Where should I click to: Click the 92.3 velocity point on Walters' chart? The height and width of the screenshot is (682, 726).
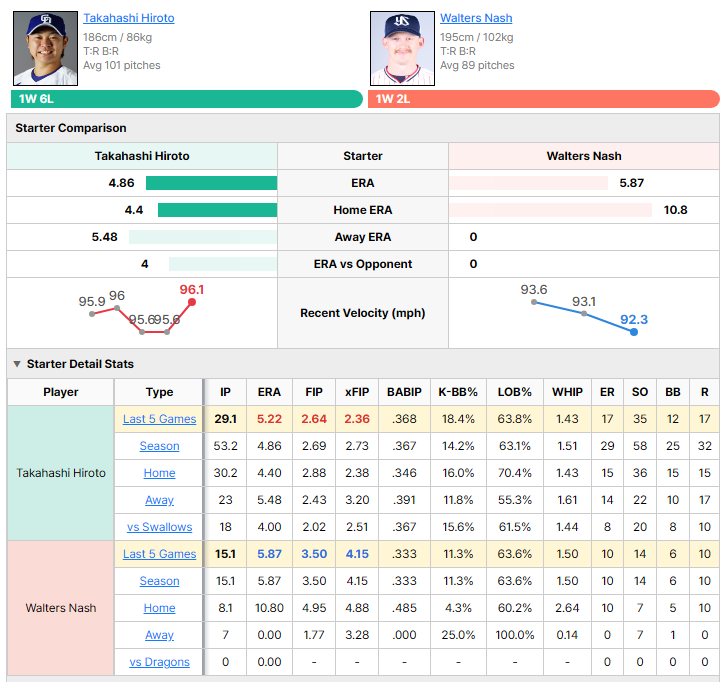point(634,332)
